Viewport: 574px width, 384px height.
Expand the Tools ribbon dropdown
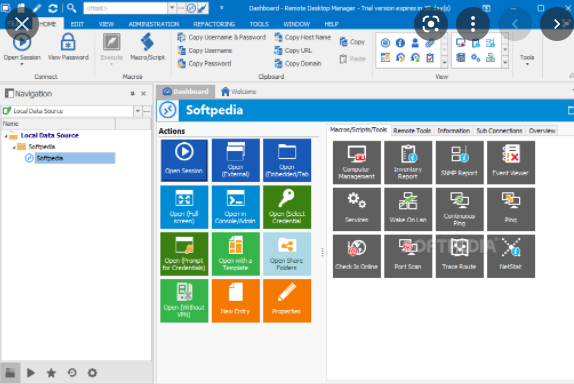click(527, 60)
